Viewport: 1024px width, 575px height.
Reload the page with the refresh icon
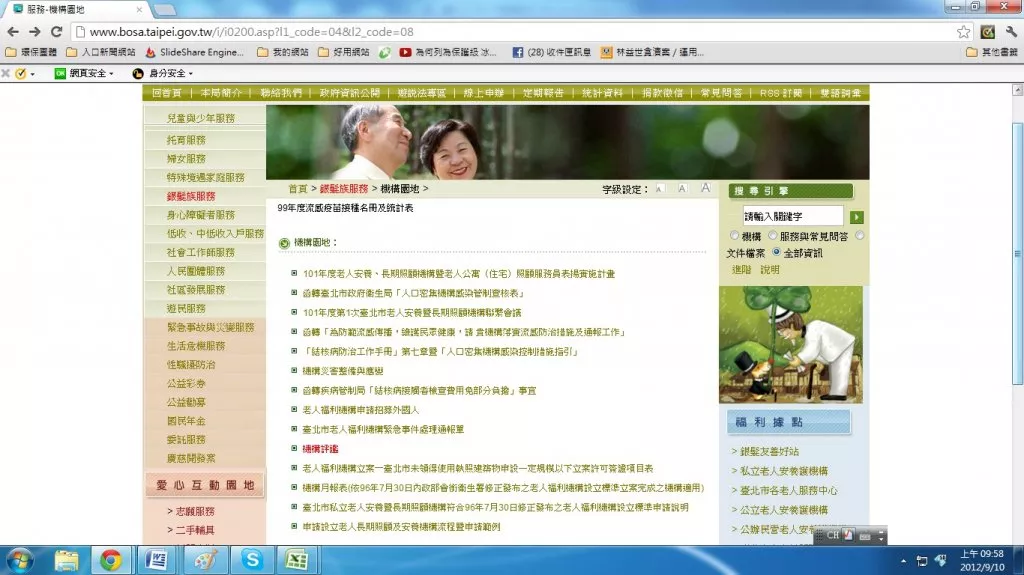57,31
